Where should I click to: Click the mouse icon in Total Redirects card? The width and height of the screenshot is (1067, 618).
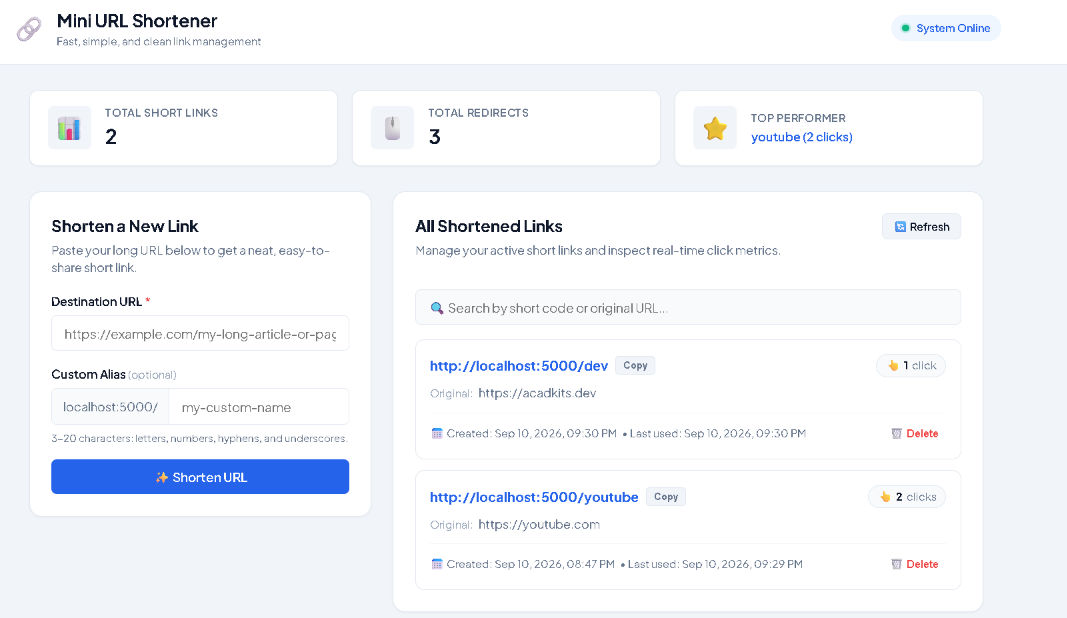click(x=392, y=128)
